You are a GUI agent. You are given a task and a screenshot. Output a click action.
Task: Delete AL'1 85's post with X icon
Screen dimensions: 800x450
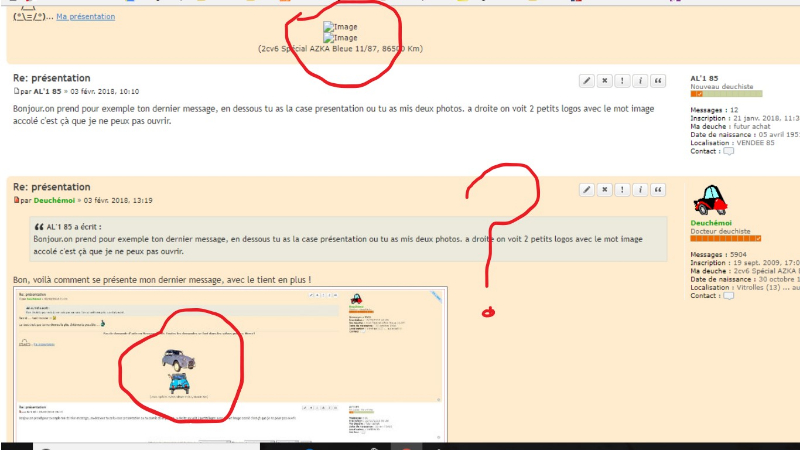tap(605, 80)
